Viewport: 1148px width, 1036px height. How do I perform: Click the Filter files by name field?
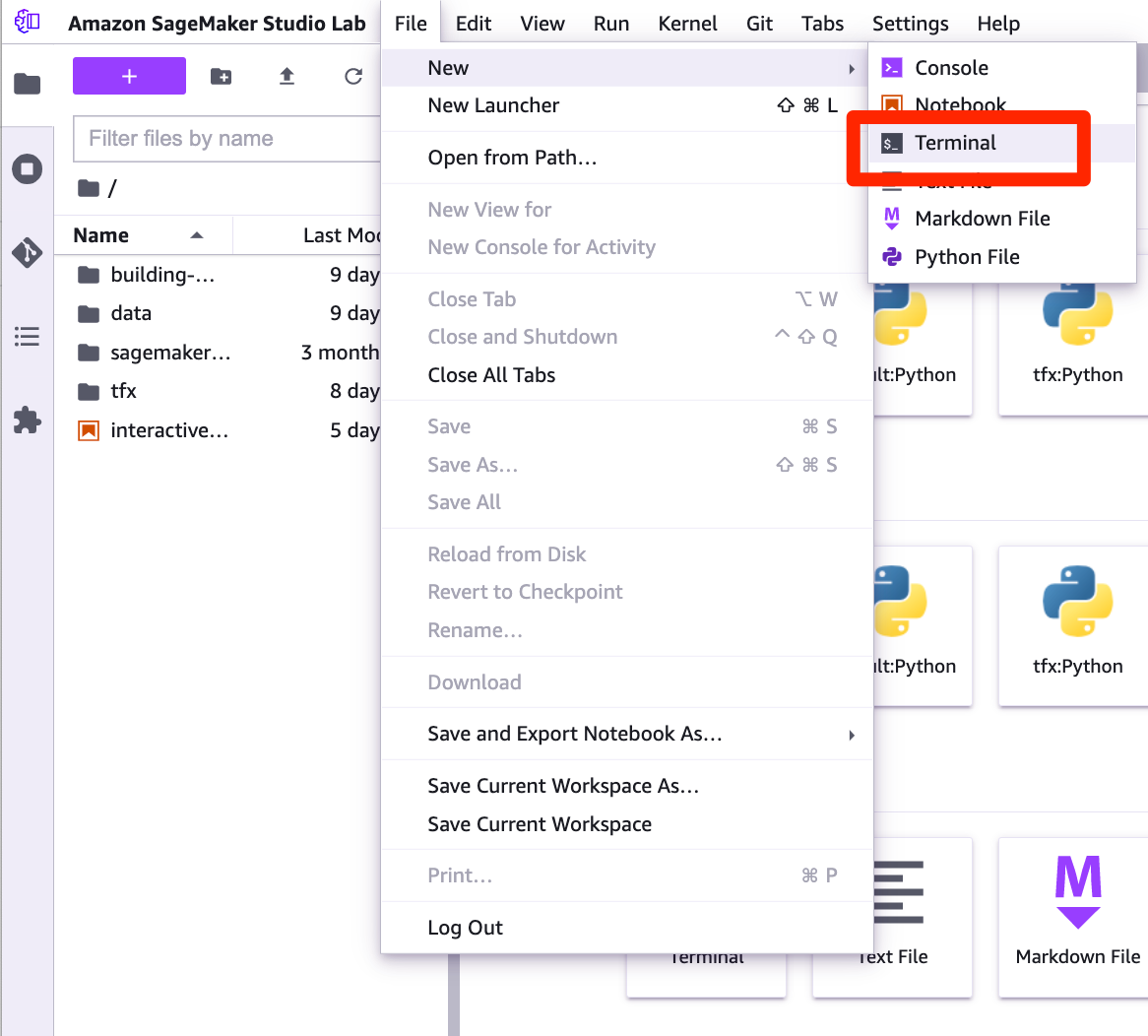pos(227,139)
